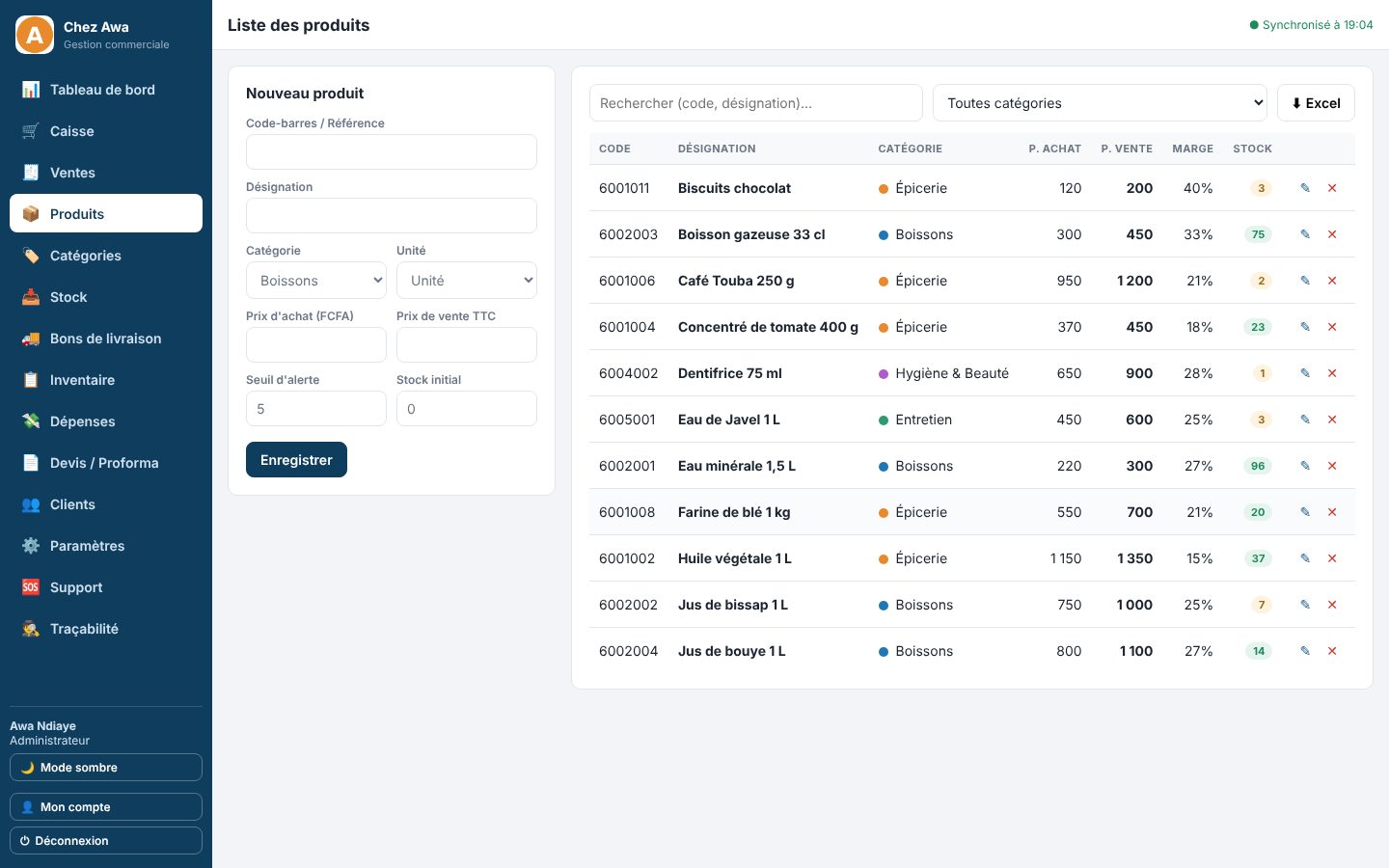The image size is (1389, 868).
Task: Open Traçabilité in the sidebar
Action: (x=106, y=629)
